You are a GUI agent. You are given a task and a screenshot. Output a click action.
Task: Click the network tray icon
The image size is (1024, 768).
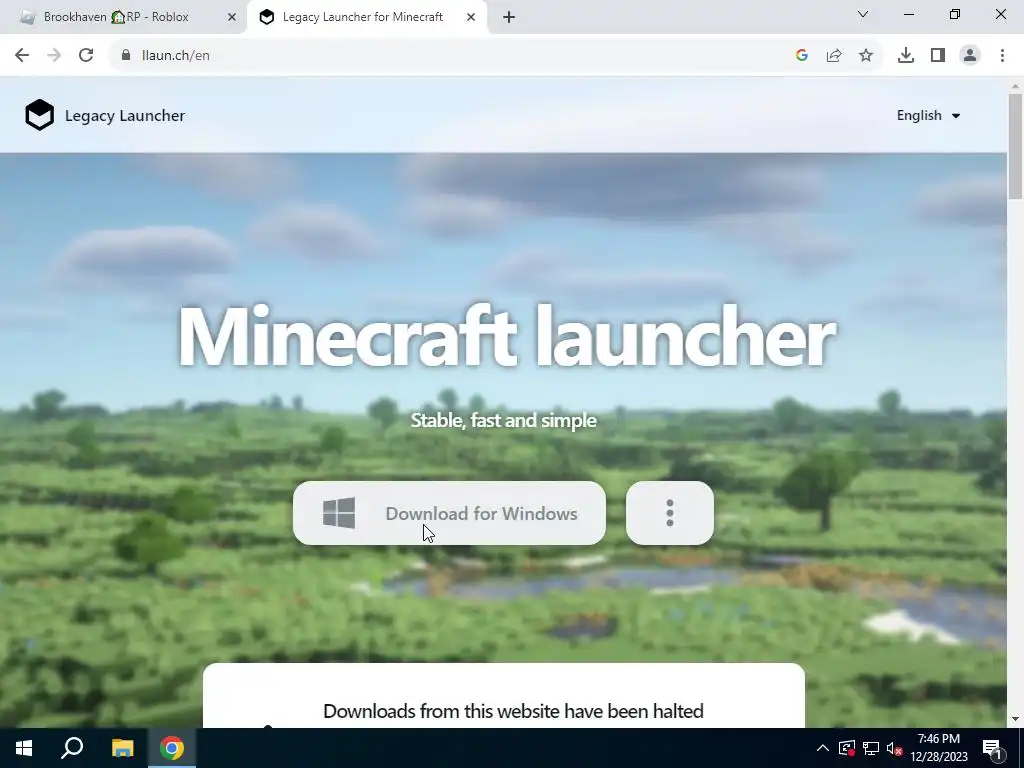(871, 748)
